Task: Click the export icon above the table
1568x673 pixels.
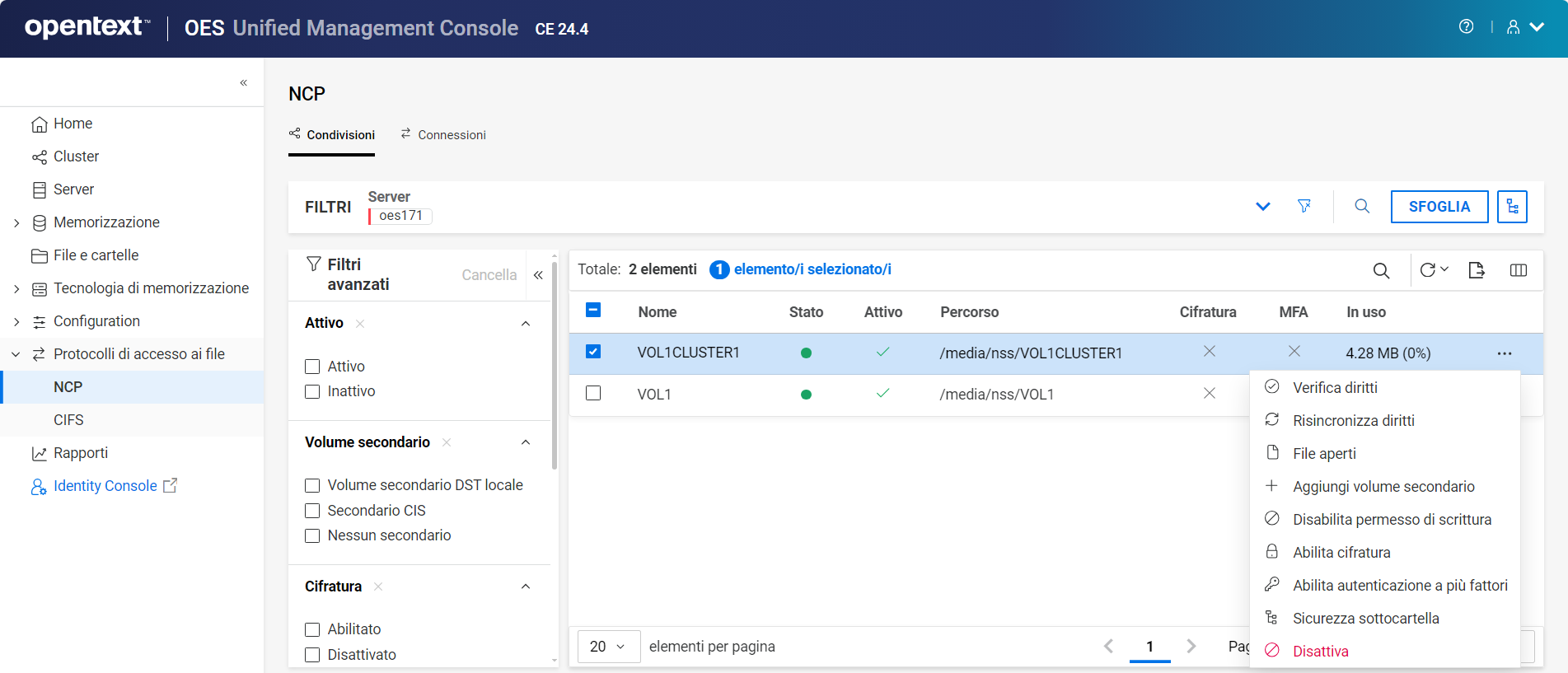Action: point(1476,270)
